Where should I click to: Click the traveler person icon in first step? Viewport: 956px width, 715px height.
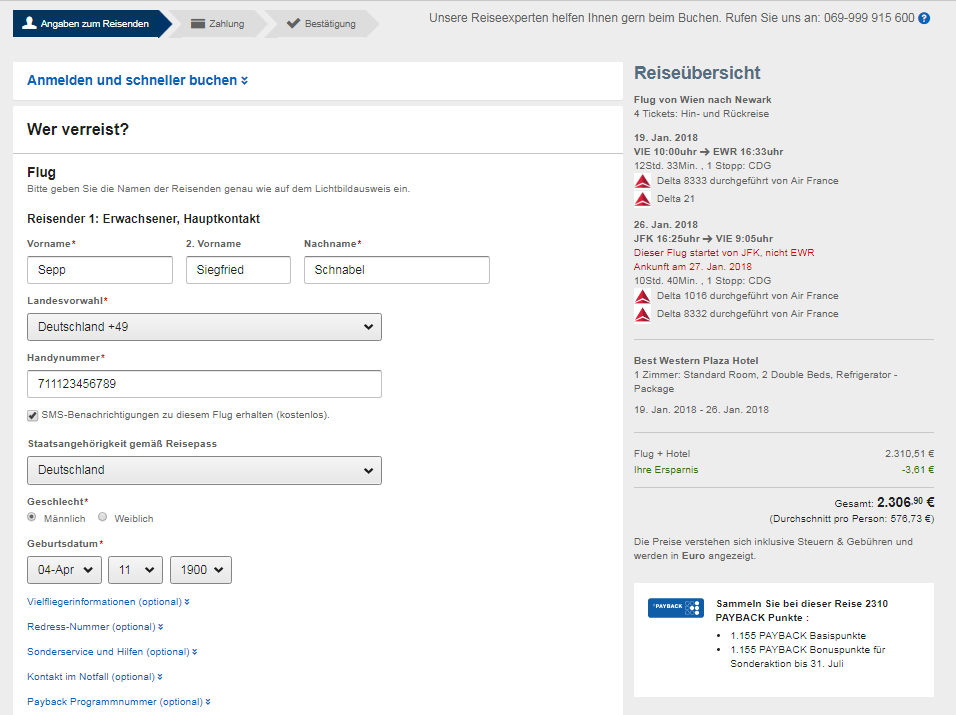coord(29,23)
